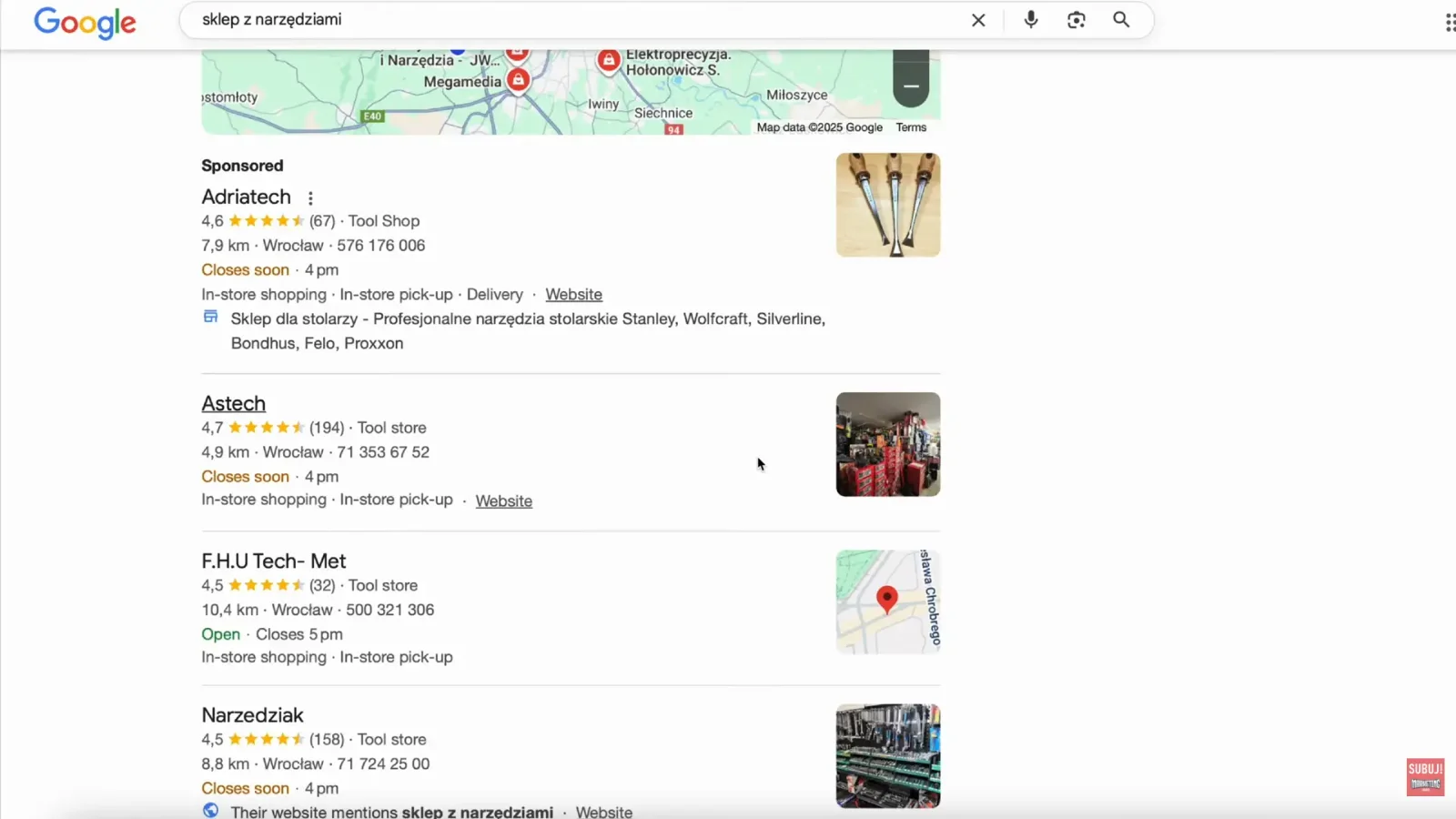The image size is (1456, 819).
Task: Start voice search with microphone icon
Action: 1030,19
